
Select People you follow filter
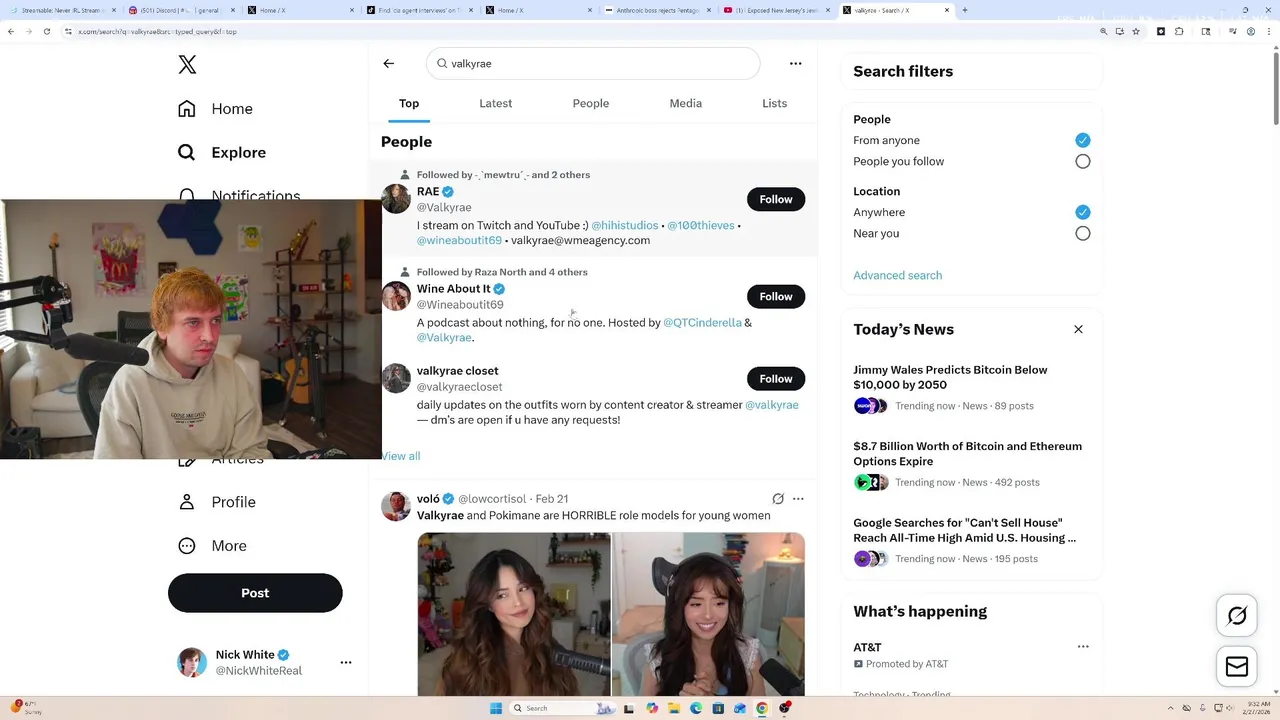tap(1083, 161)
